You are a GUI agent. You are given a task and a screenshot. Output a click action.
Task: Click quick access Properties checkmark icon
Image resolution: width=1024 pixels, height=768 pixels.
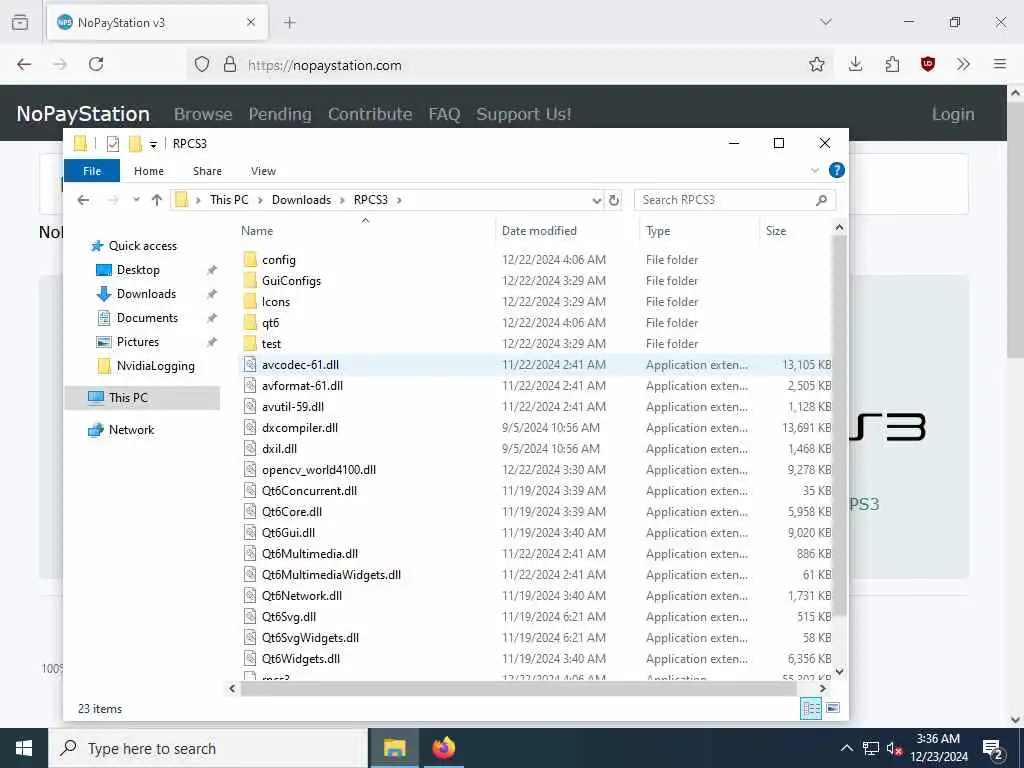[x=113, y=144]
